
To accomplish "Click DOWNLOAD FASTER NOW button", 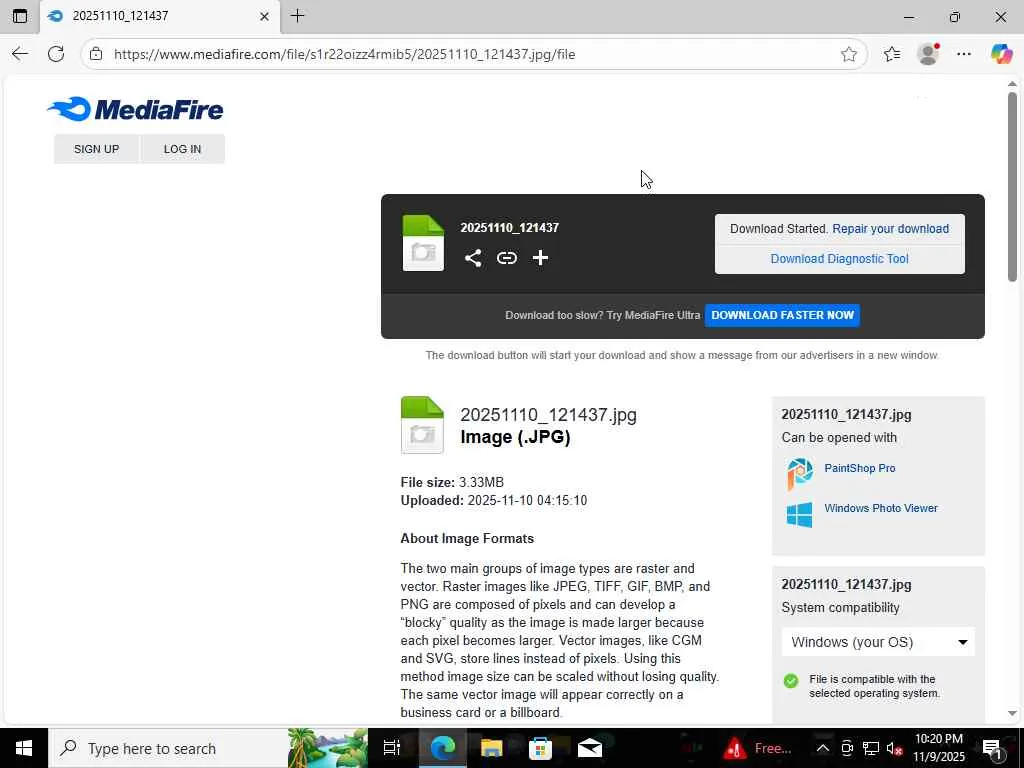I will click(x=782, y=315).
